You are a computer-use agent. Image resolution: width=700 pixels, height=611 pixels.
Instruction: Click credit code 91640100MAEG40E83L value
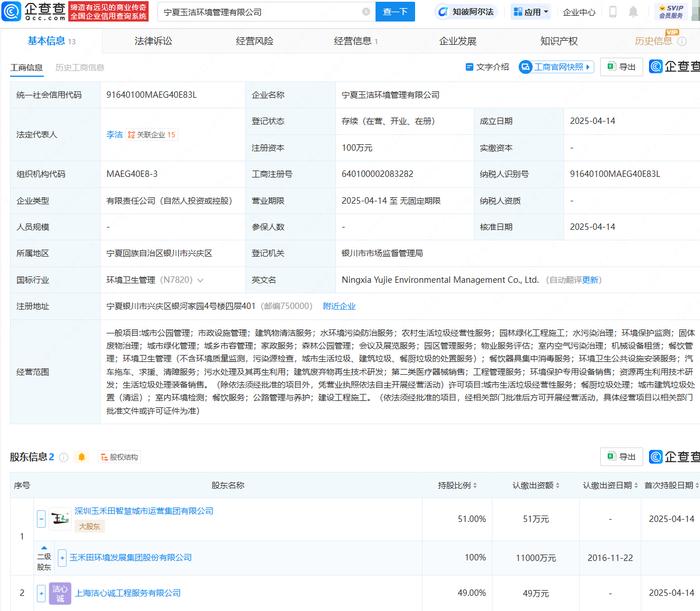click(151, 95)
